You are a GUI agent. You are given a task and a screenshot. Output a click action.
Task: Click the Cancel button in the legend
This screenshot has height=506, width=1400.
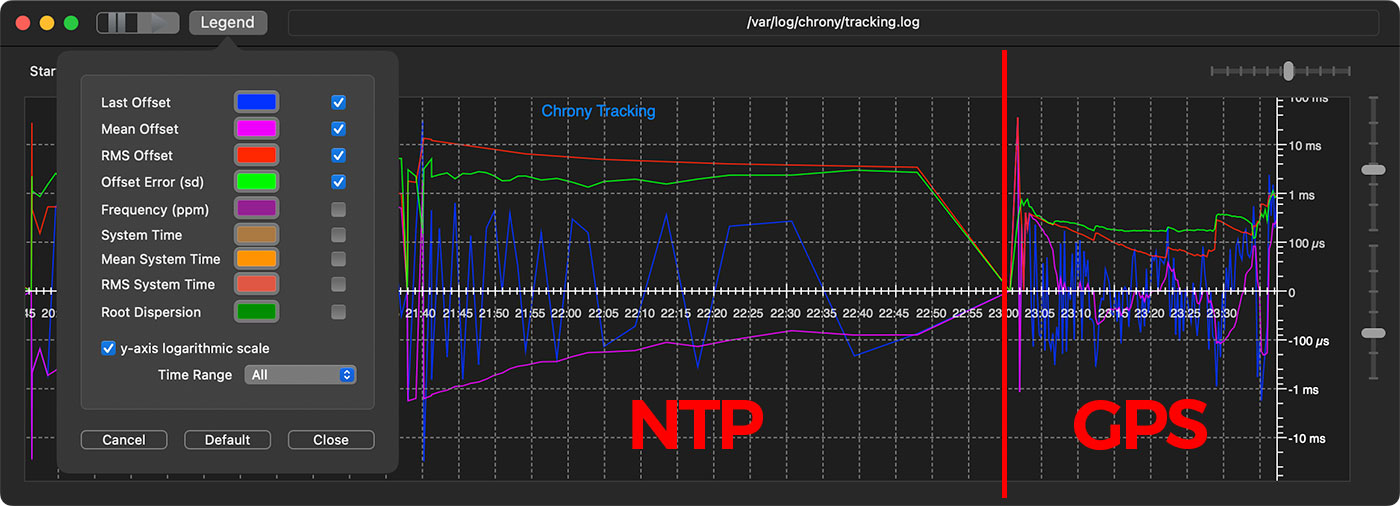[124, 440]
